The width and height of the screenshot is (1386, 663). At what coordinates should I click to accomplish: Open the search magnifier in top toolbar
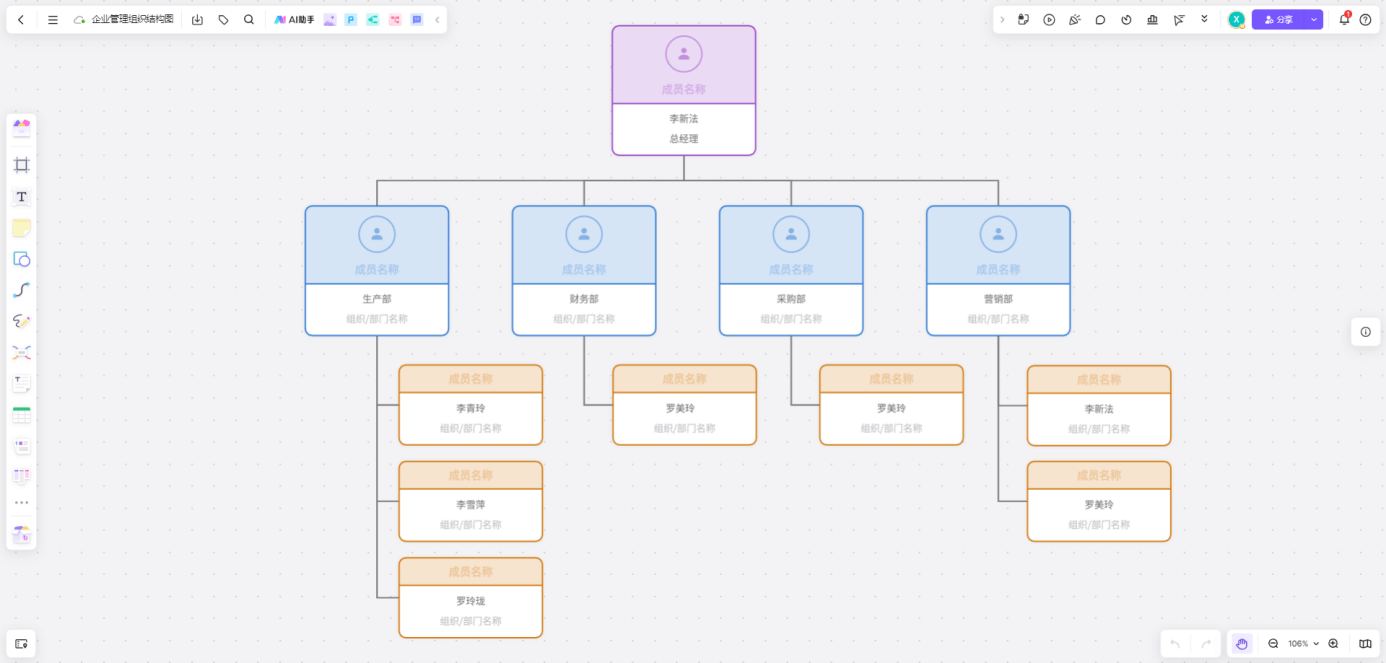249,20
